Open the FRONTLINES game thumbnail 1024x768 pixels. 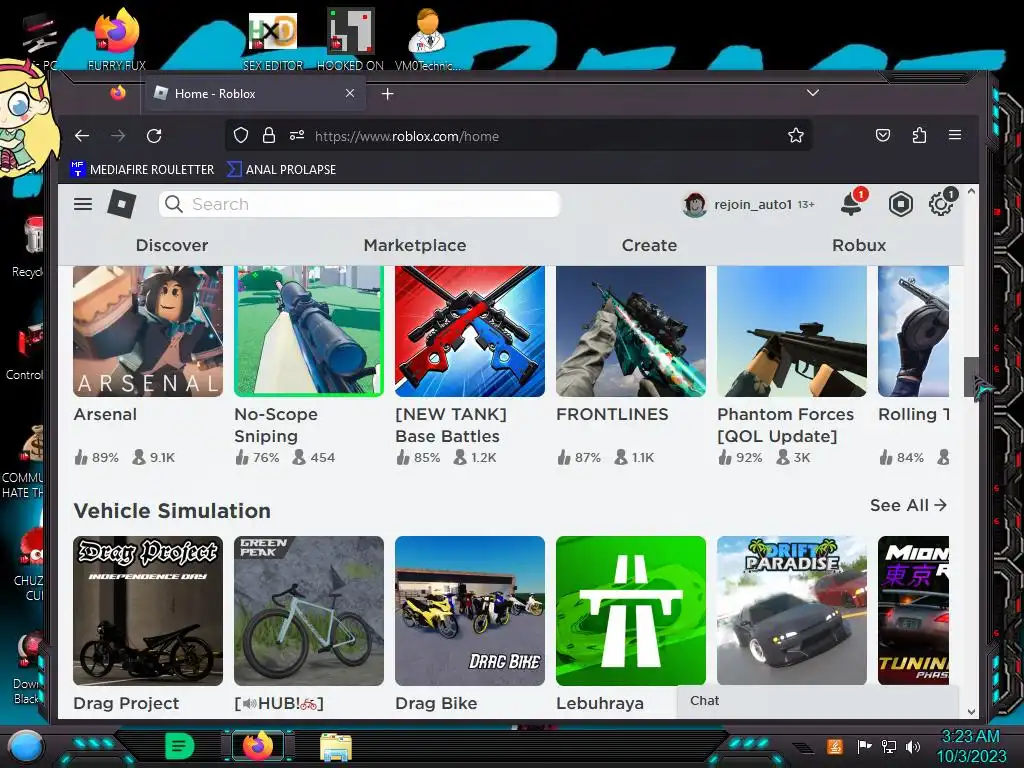(x=631, y=331)
